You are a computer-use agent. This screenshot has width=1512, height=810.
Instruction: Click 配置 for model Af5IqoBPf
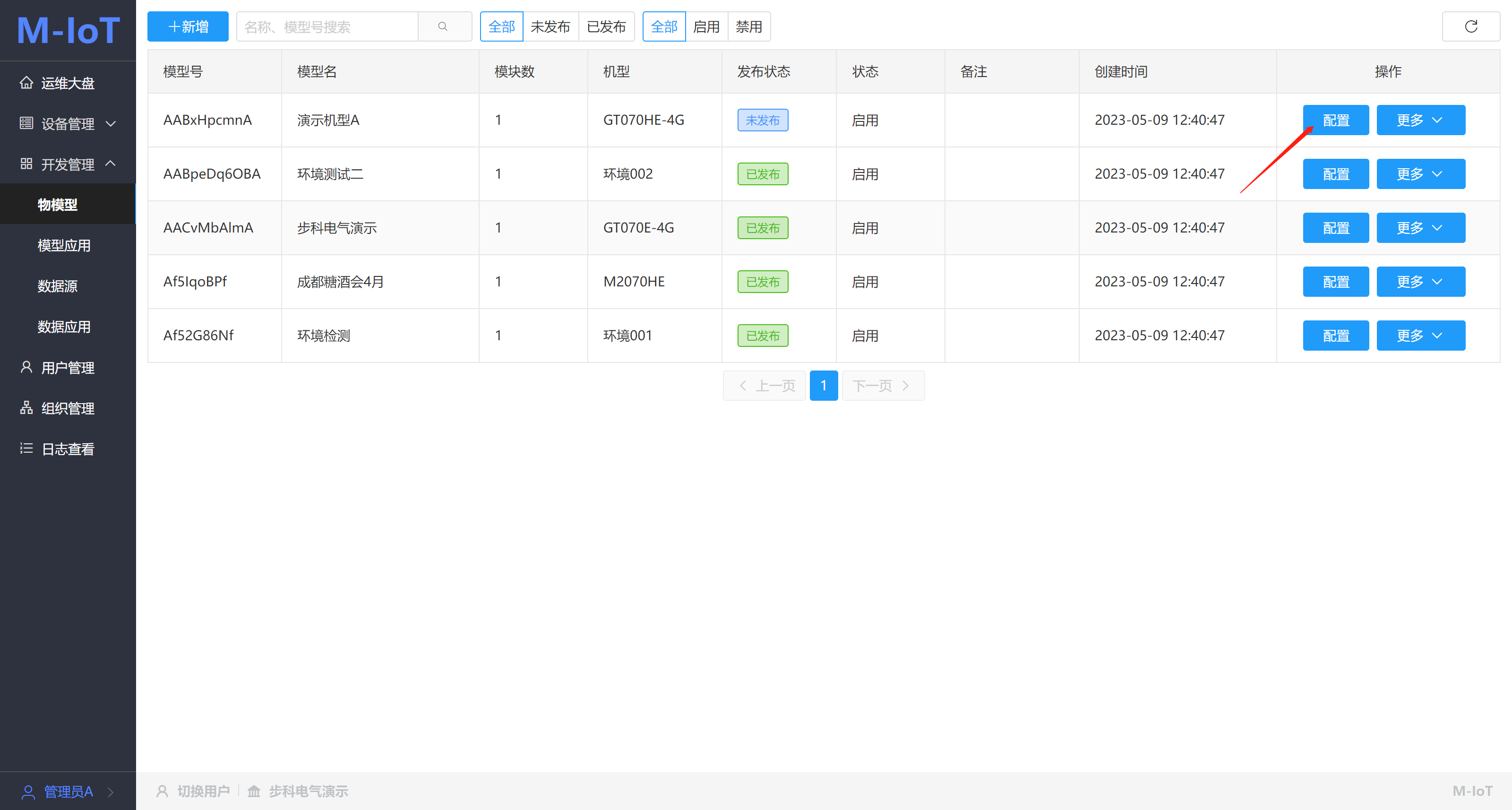coord(1336,282)
